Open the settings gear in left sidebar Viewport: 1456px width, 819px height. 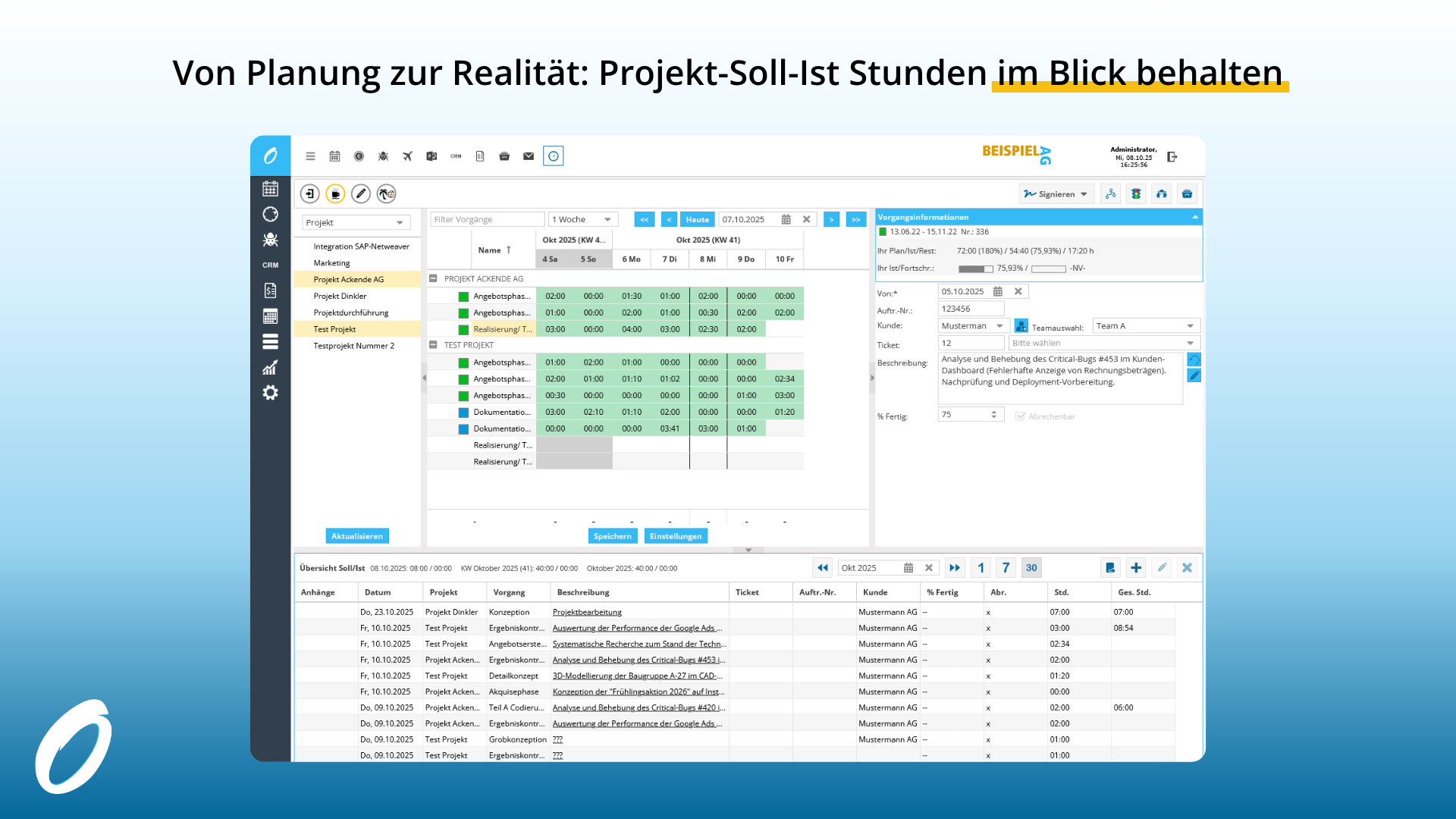pos(270,393)
